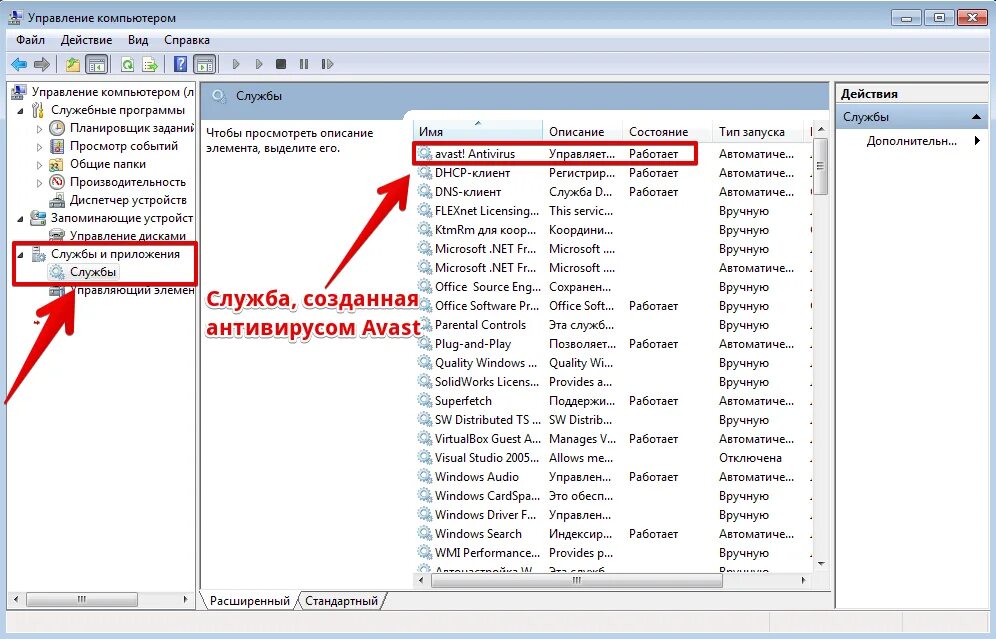The height and width of the screenshot is (639, 996).
Task: Sort by the Описание column header
Action: click(582, 131)
